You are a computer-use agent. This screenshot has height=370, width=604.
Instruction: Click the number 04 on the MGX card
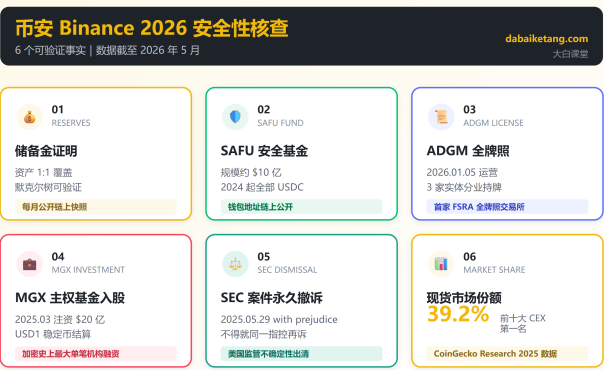pyautogui.click(x=58, y=257)
